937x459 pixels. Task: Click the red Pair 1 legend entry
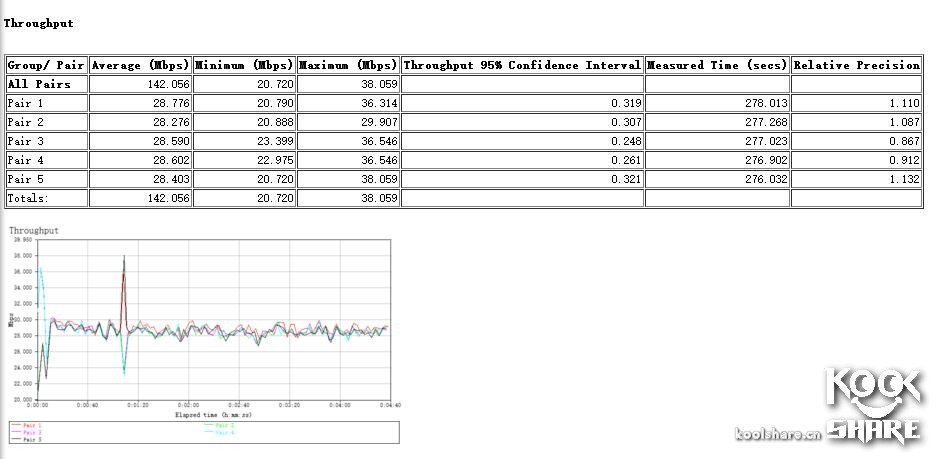tap(26, 426)
